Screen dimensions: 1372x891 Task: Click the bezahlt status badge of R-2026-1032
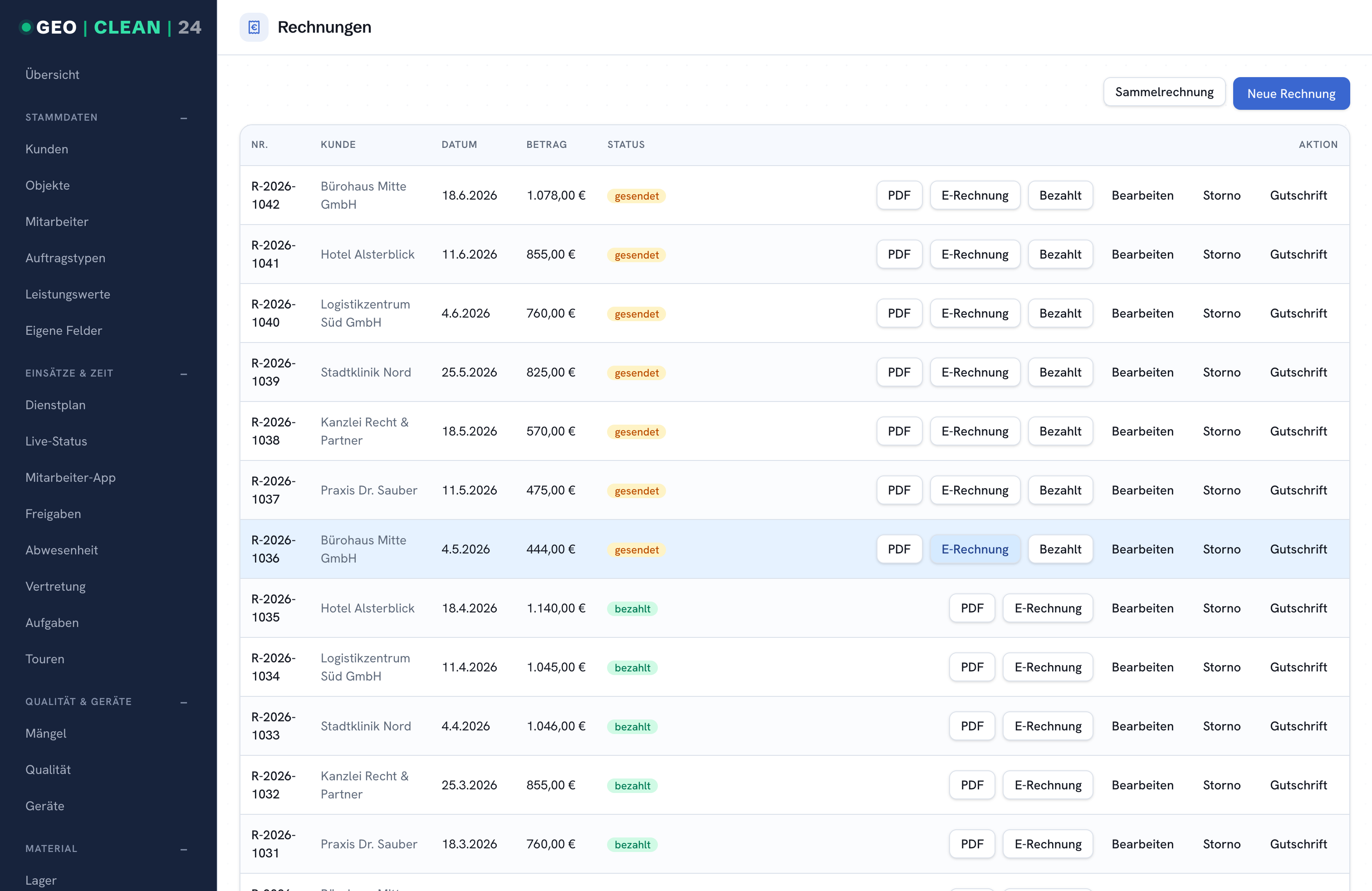tap(632, 786)
